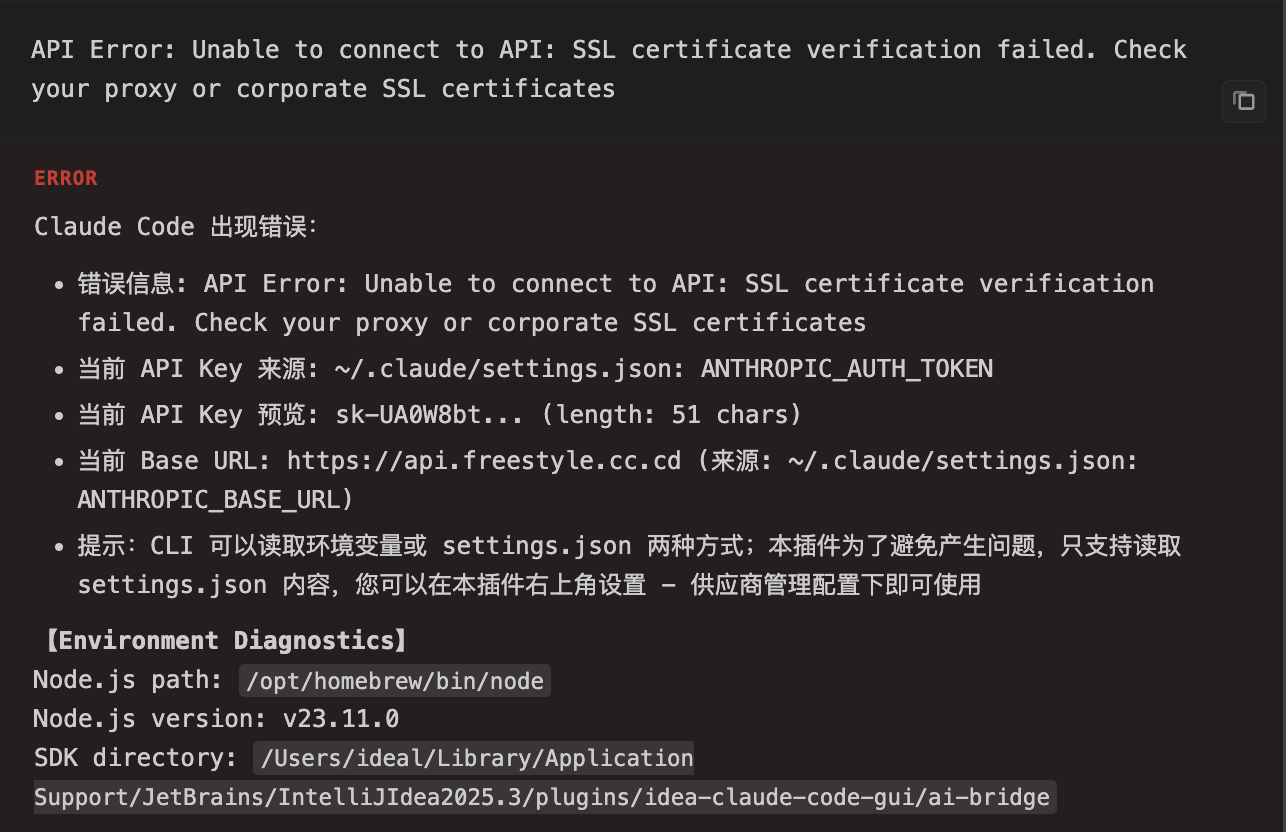Click the 错误信息 bullet item
The width and height of the screenshot is (1286, 832).
[616, 303]
